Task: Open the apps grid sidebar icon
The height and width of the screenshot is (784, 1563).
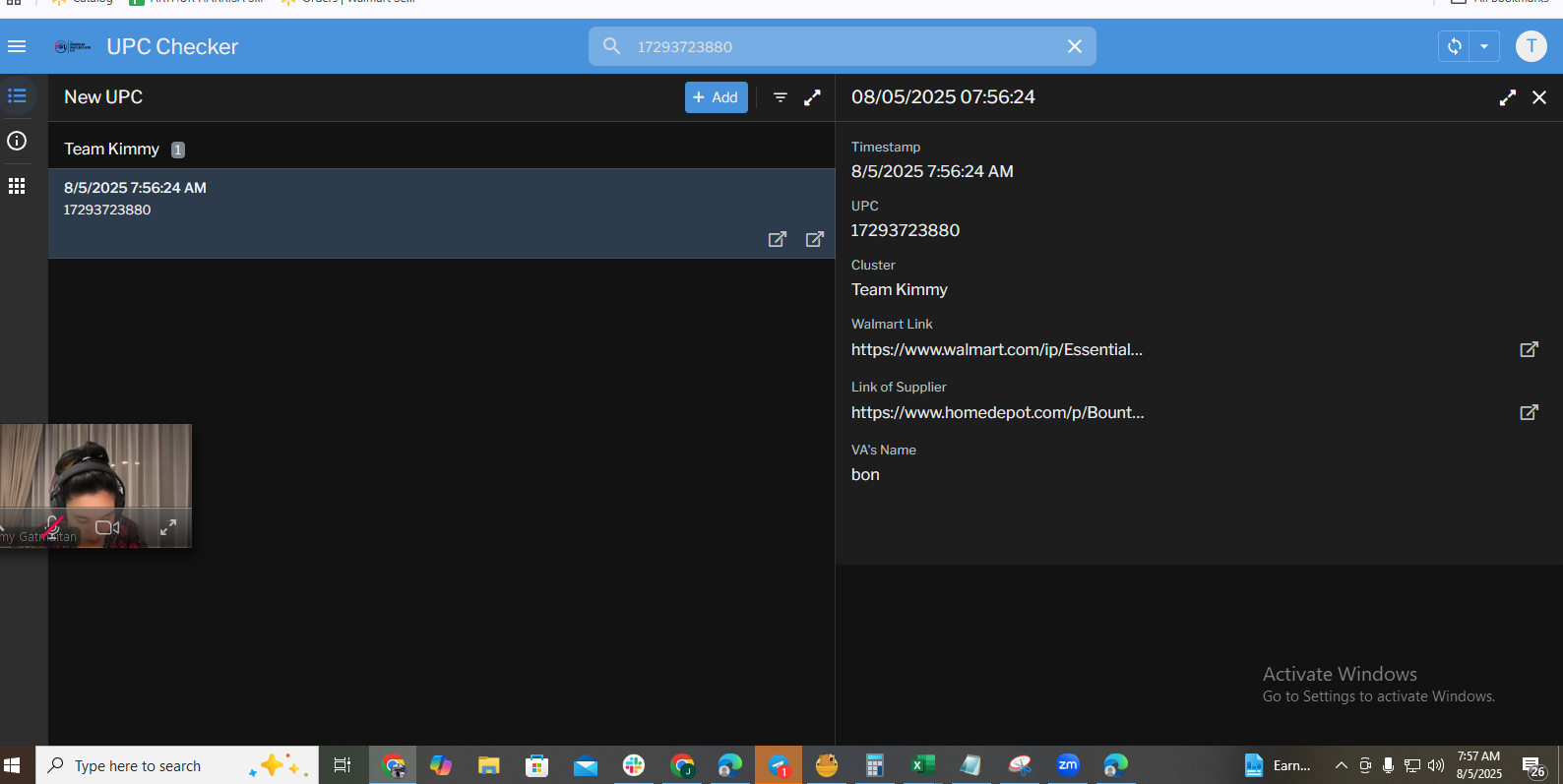Action: pyautogui.click(x=17, y=186)
